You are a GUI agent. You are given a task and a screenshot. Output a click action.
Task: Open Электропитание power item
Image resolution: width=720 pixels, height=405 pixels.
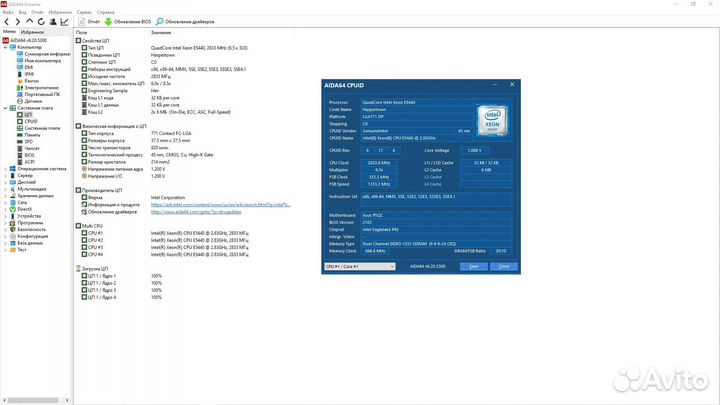point(38,87)
